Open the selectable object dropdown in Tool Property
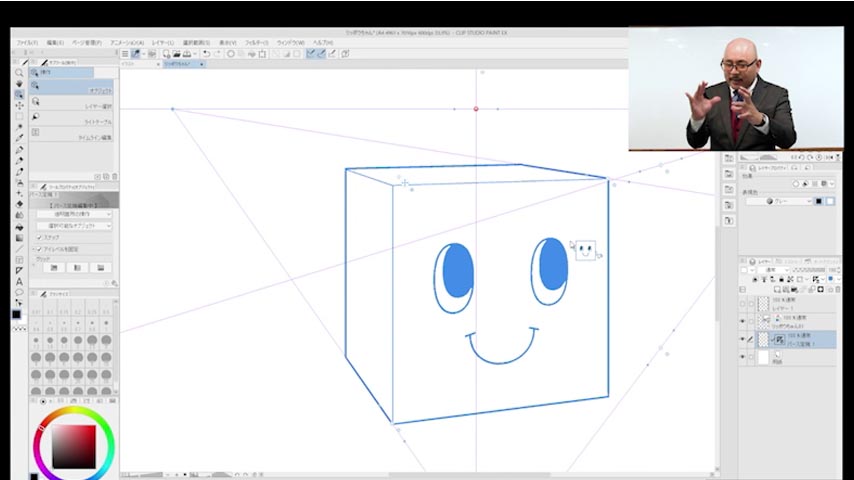Viewport: 854px width, 480px height. tap(74, 226)
